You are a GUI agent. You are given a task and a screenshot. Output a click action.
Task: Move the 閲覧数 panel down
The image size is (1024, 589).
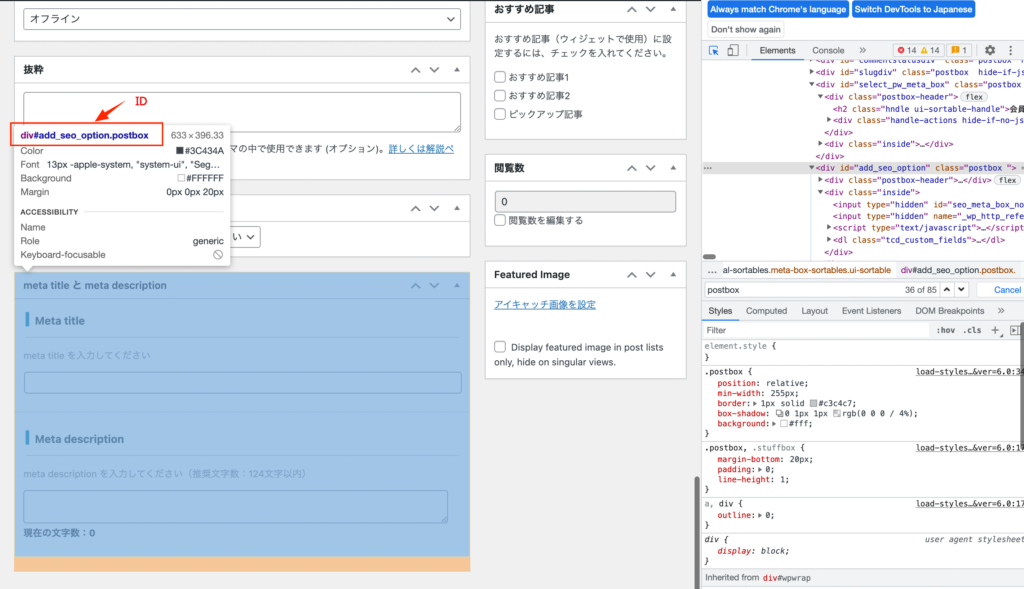(x=650, y=168)
